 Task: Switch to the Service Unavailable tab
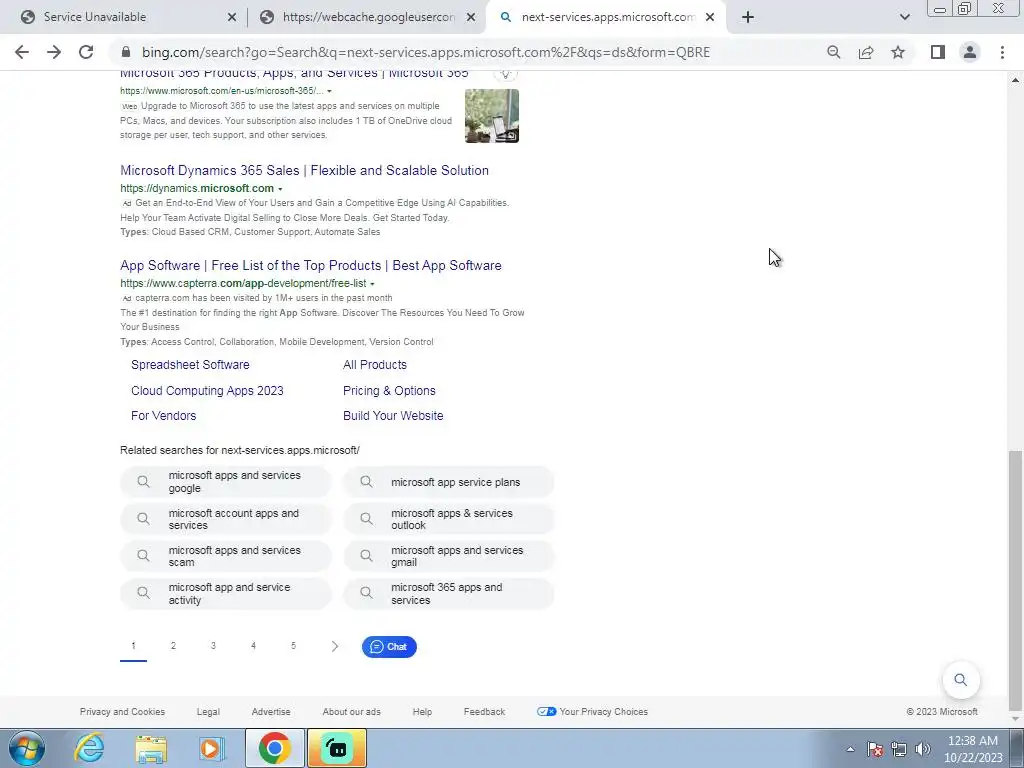point(124,18)
